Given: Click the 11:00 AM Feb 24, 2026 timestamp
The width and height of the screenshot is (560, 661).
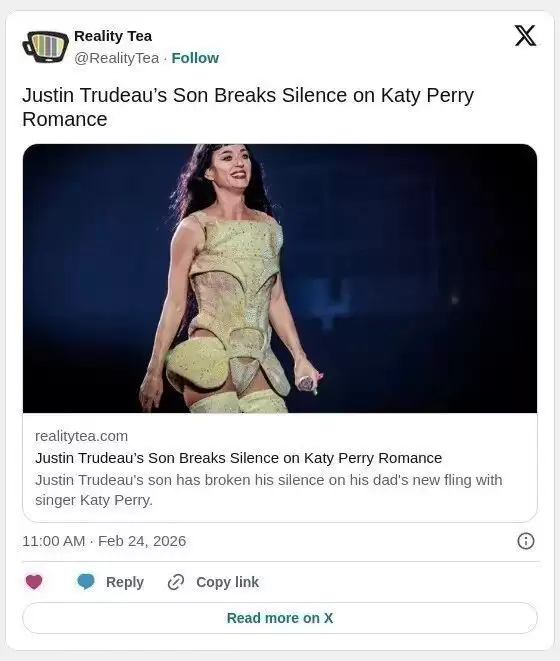Looking at the screenshot, I should (x=104, y=541).
